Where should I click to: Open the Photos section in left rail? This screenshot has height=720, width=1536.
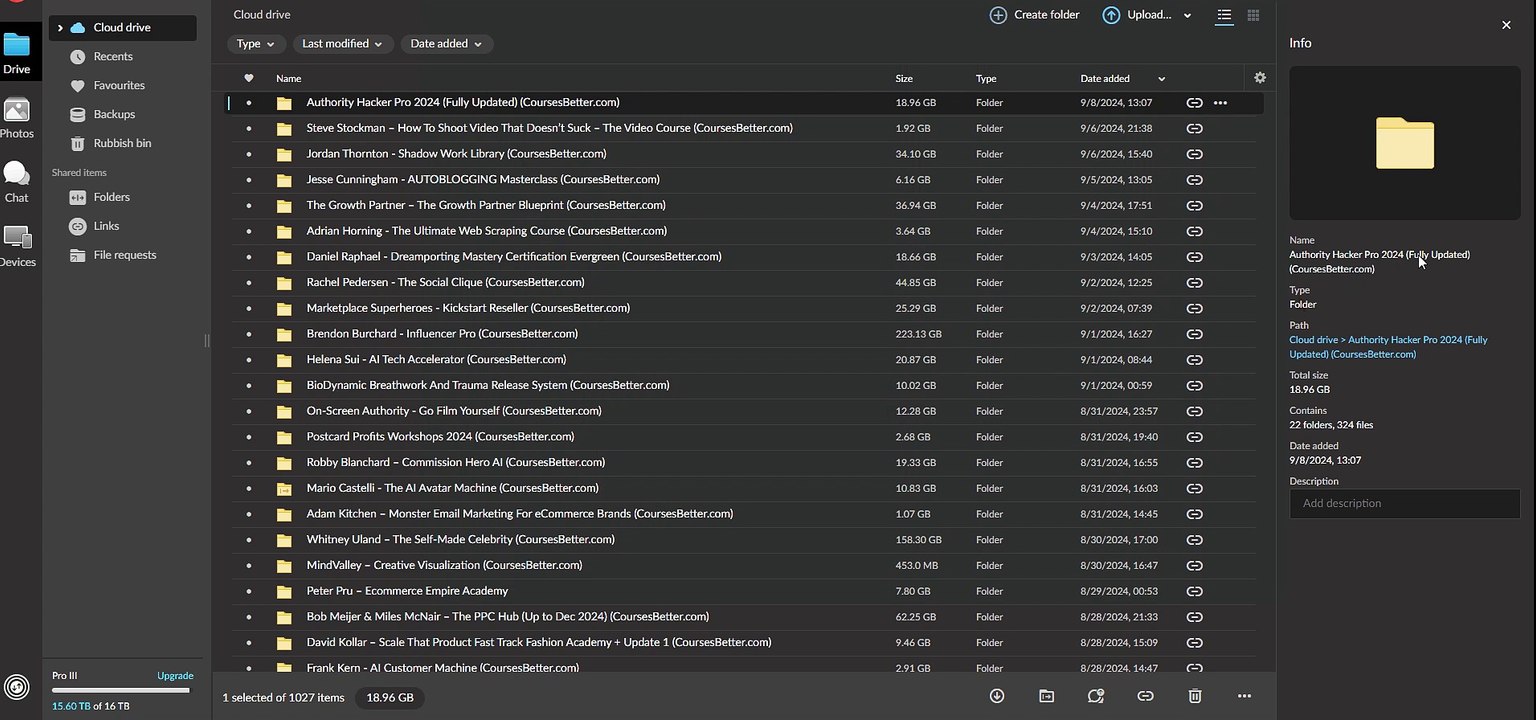tap(17, 118)
